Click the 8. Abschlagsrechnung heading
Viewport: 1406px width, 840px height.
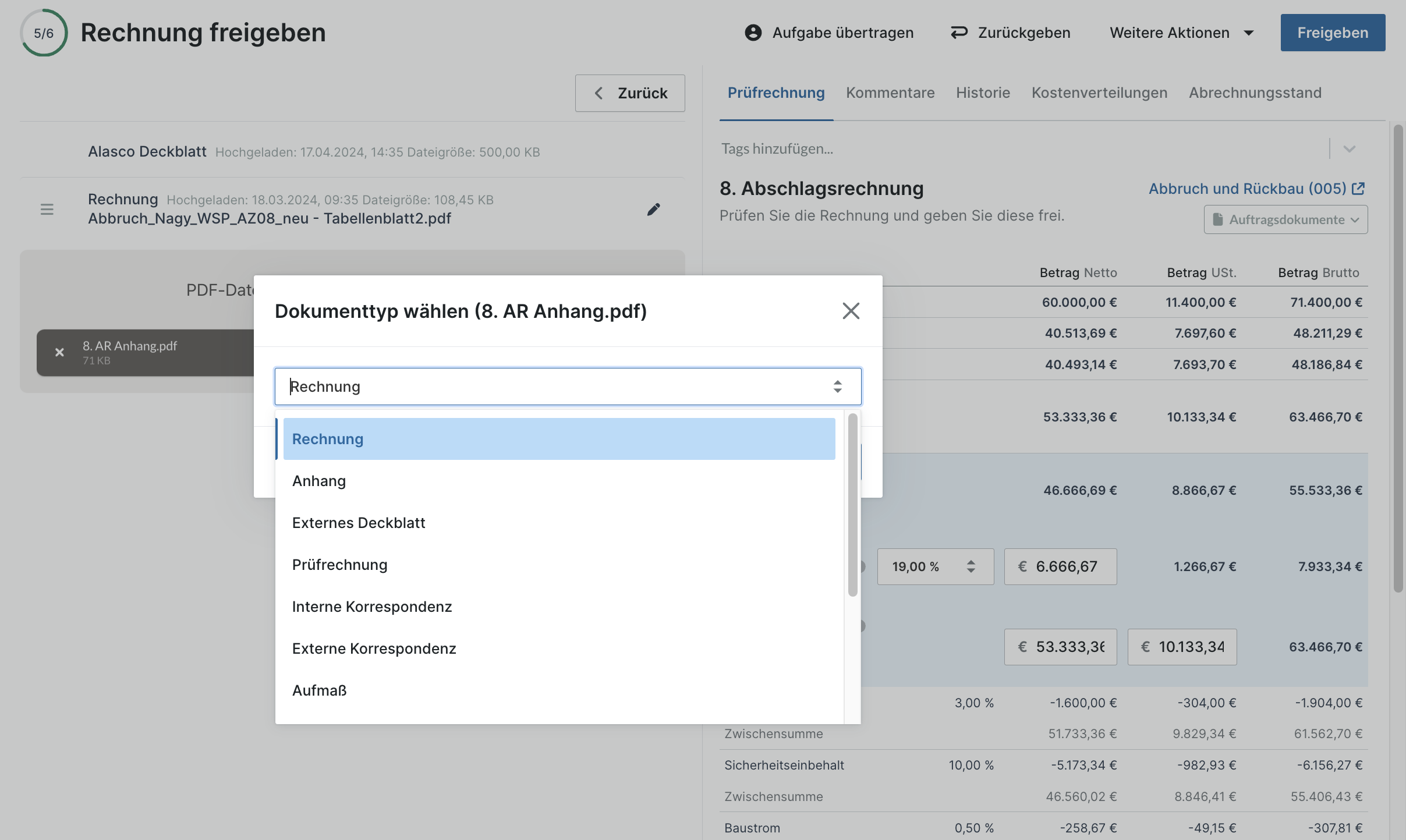(x=821, y=189)
